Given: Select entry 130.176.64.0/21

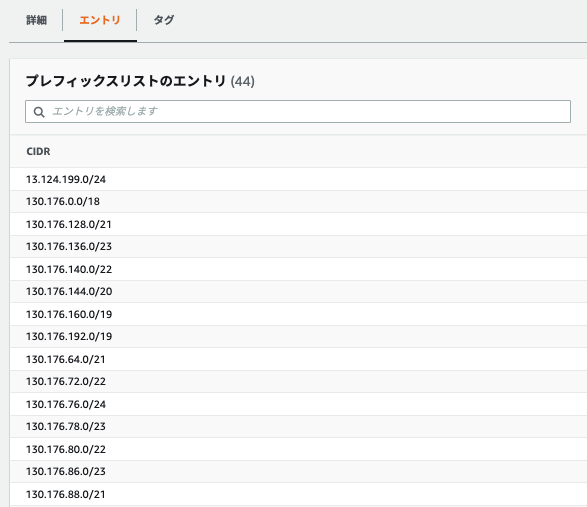Looking at the screenshot, I should tap(66, 359).
